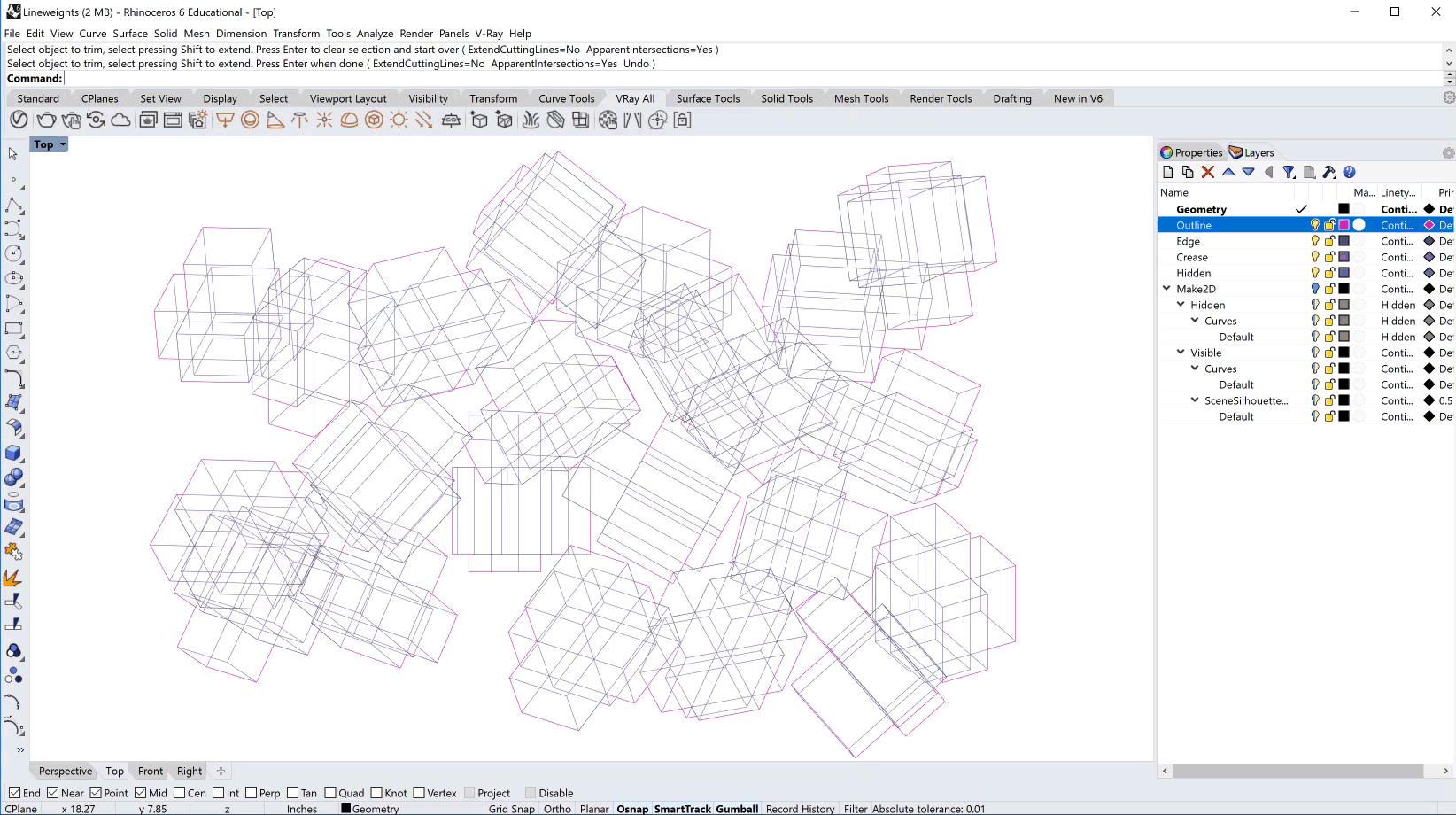Uncheck the Mid osnap checkbox

(x=141, y=793)
